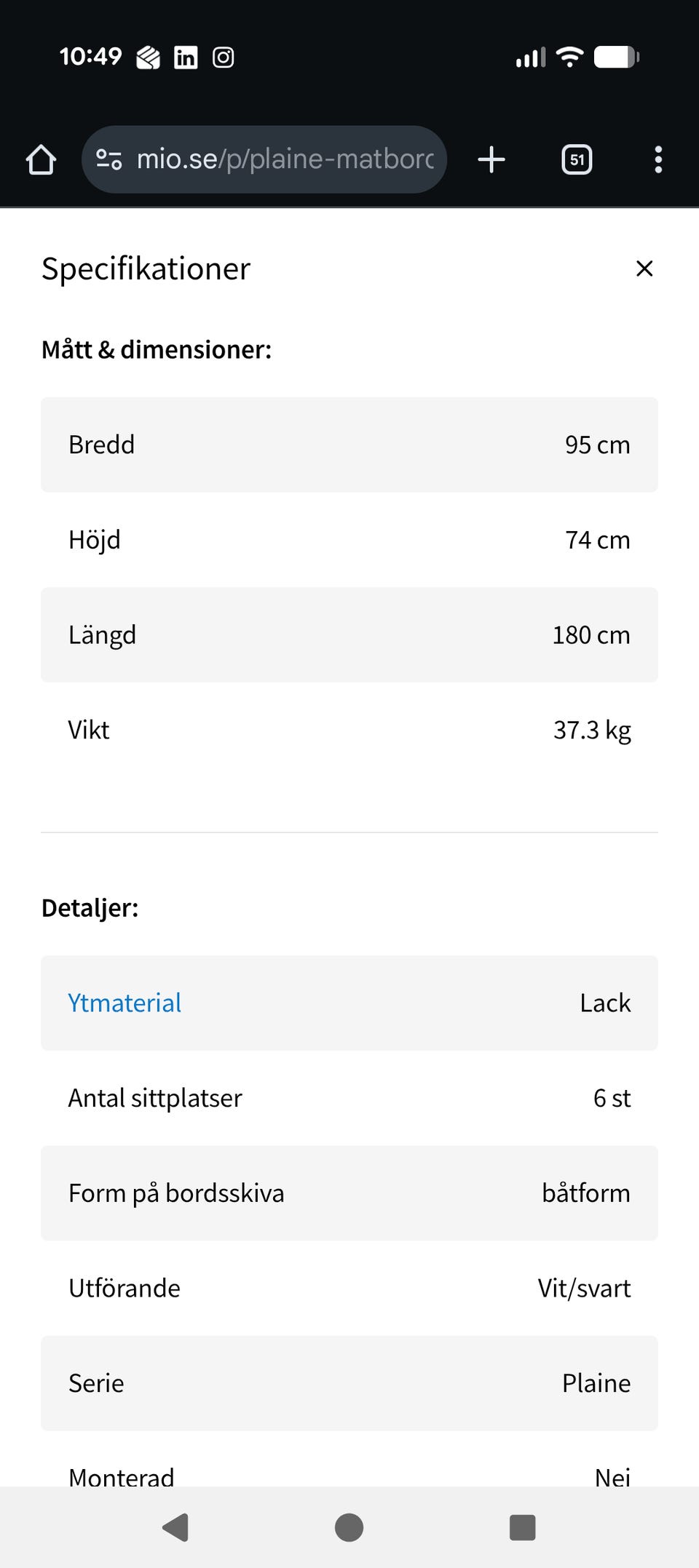Tap the Antal sittplatser row

[x=349, y=1098]
